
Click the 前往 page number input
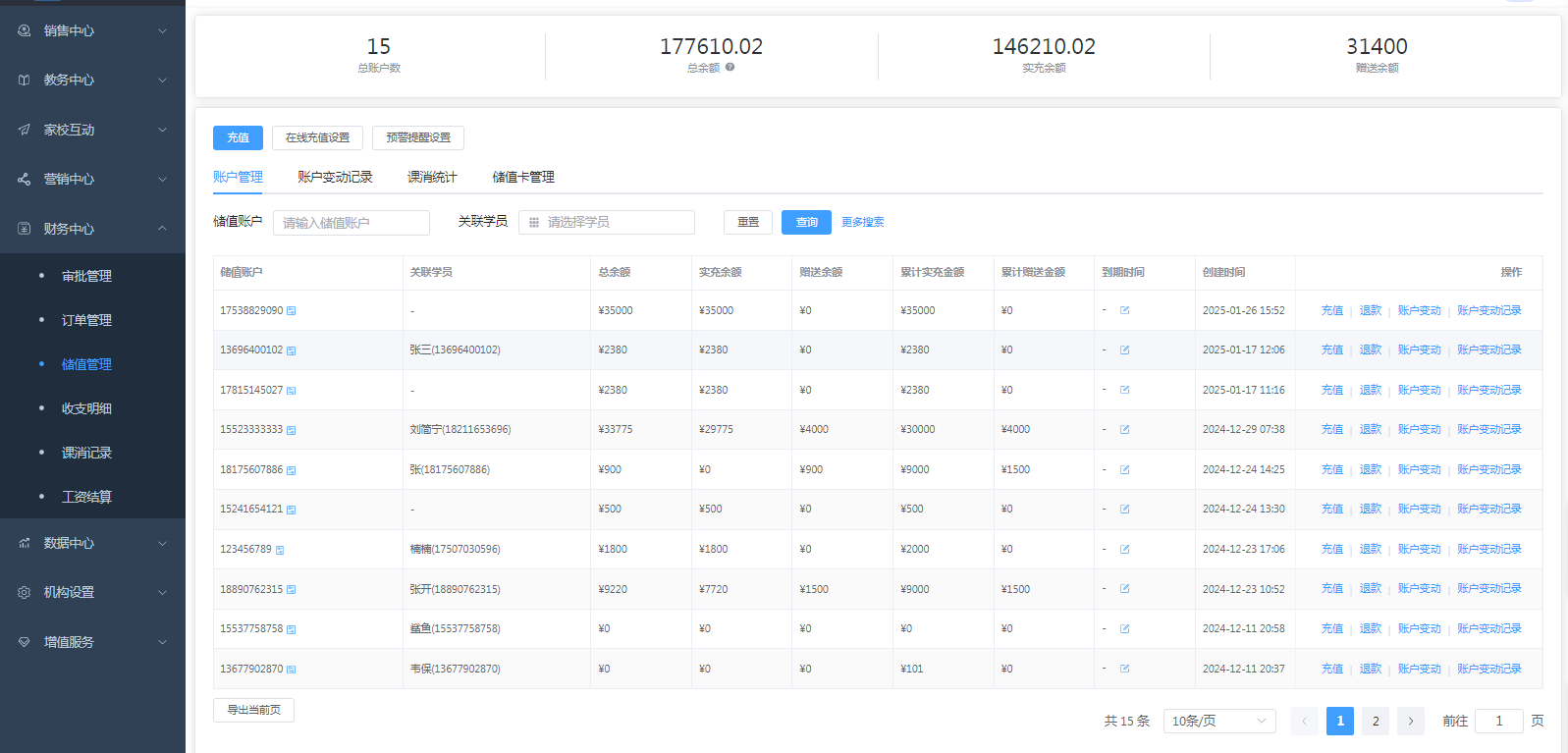(1499, 721)
